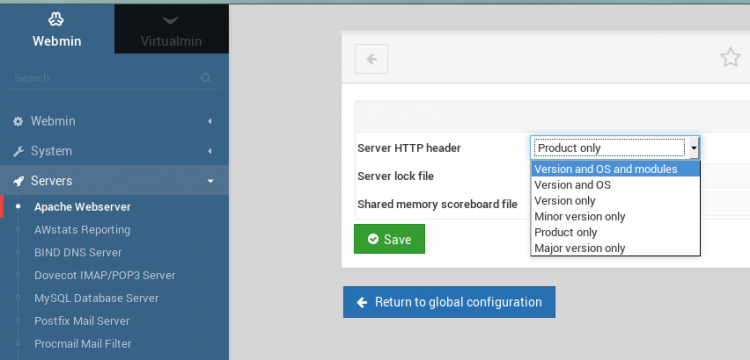
Task: Select 'Version and OS and modules' option
Action: click(615, 169)
